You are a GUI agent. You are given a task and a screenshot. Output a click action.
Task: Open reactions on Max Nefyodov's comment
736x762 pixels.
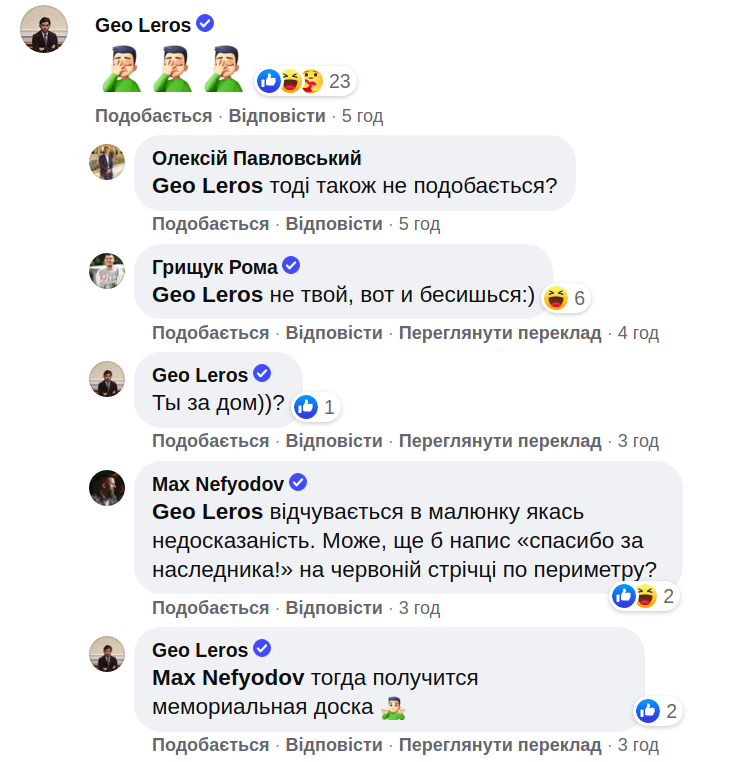click(x=644, y=597)
